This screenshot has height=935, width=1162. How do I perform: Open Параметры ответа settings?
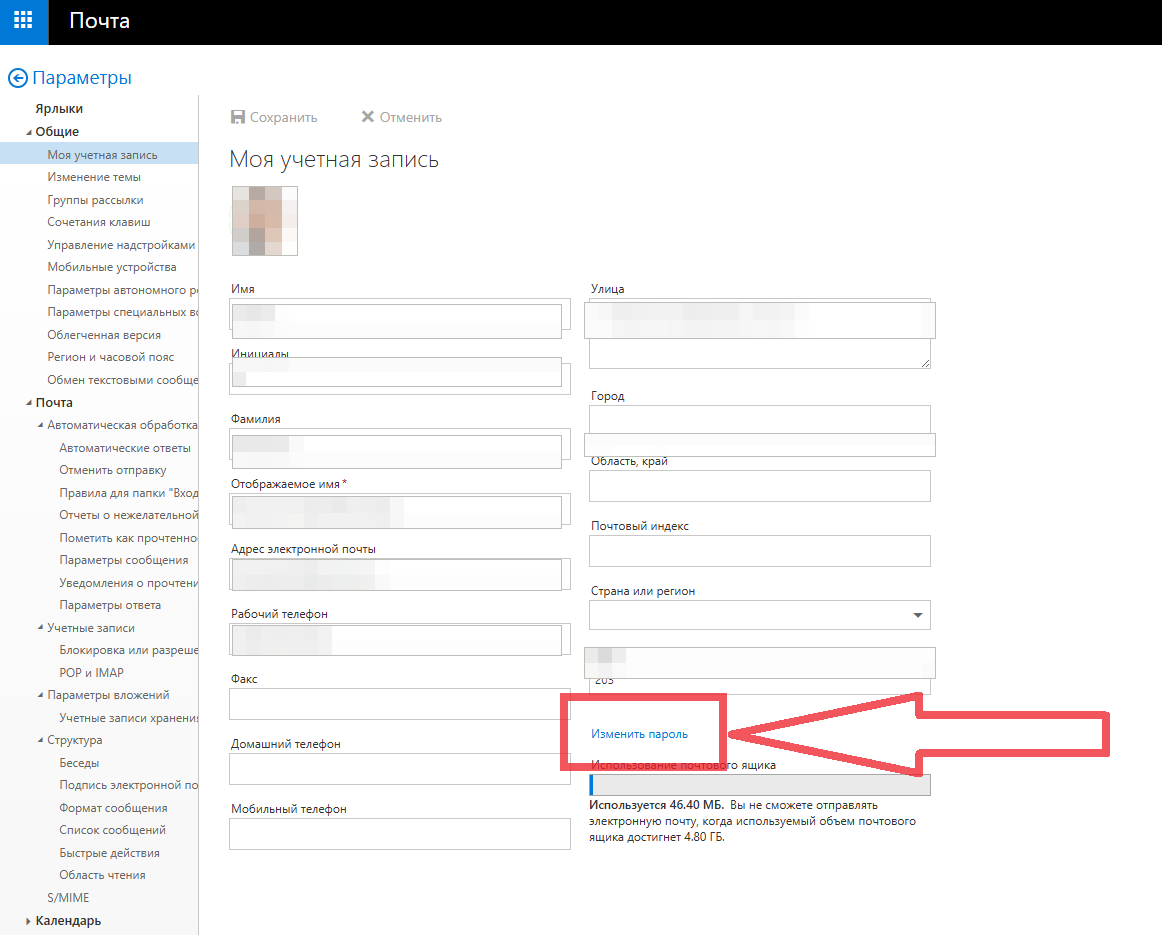tap(110, 605)
